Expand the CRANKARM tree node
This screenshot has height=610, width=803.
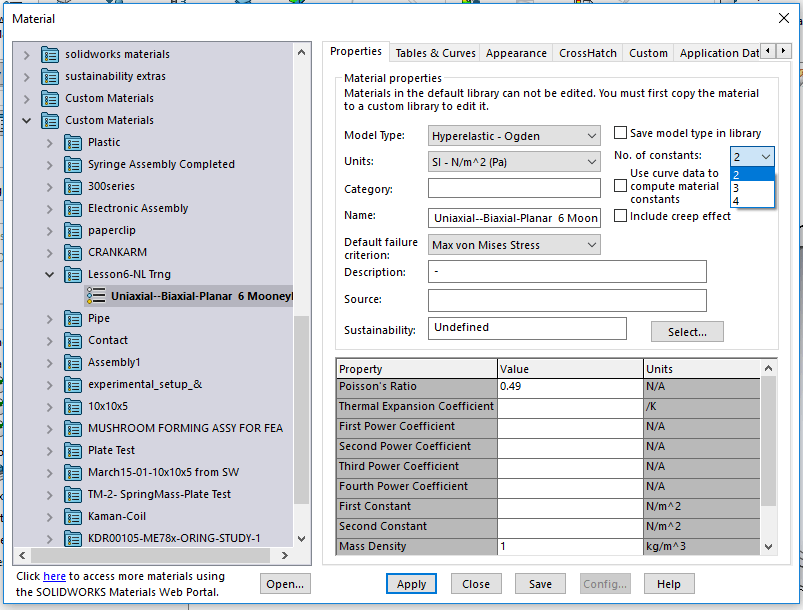(50, 253)
